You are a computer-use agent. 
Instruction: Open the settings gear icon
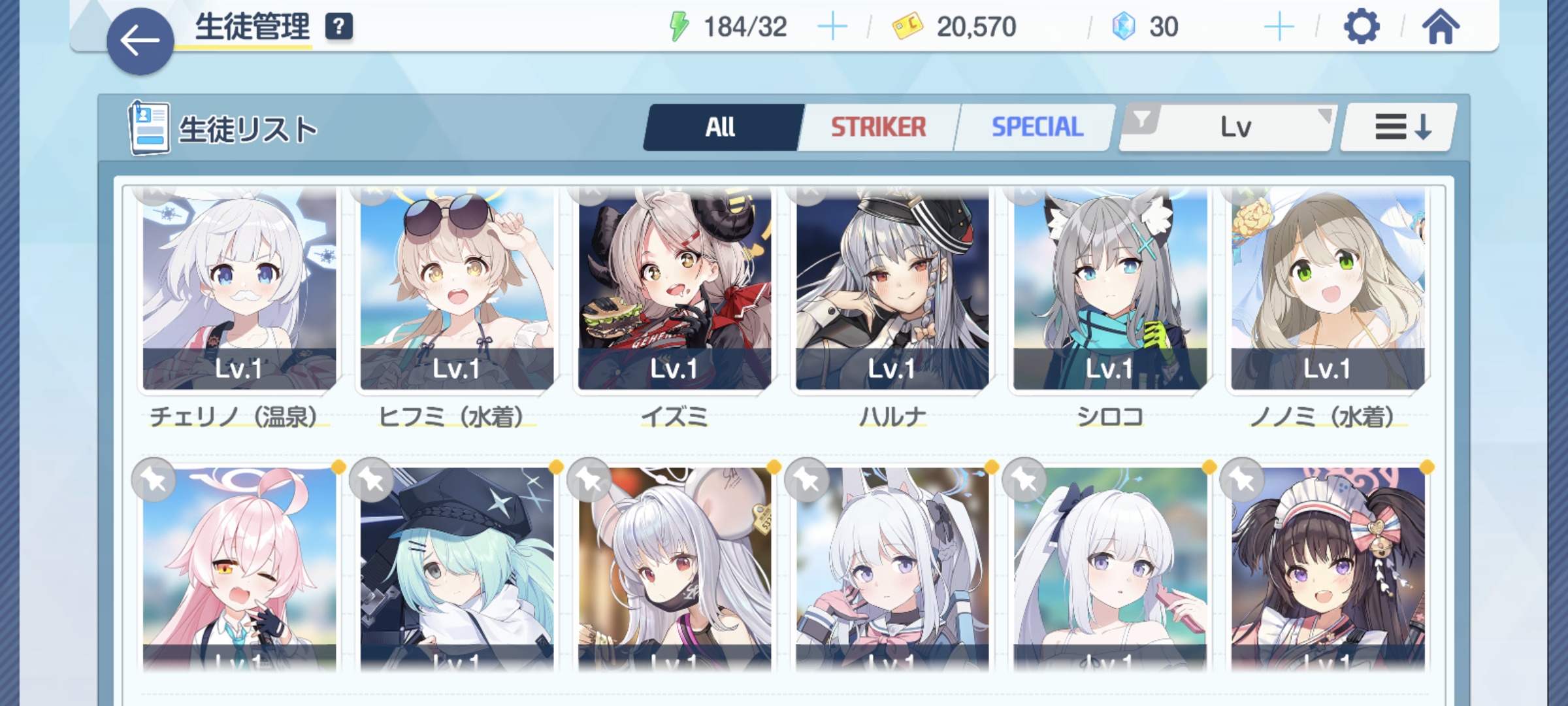click(1362, 27)
